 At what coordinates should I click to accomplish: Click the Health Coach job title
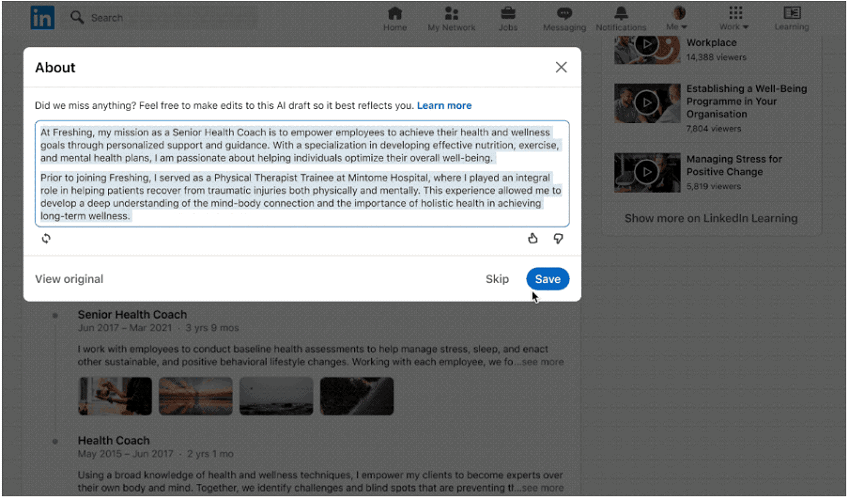(114, 441)
